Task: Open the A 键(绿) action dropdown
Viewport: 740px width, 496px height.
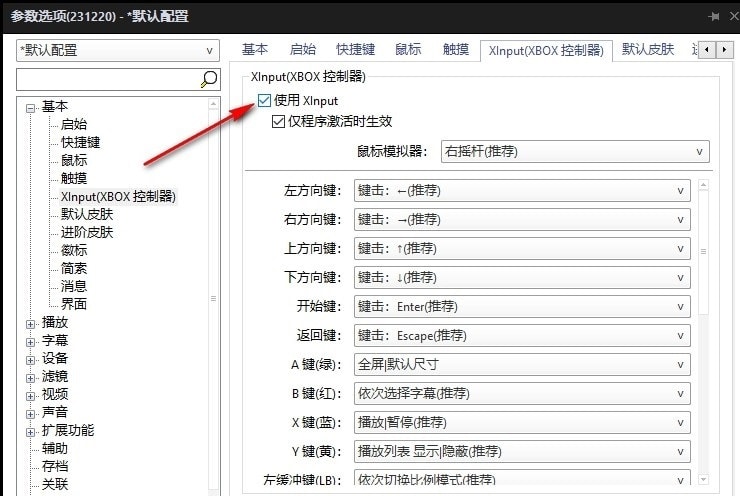Action: (x=522, y=364)
